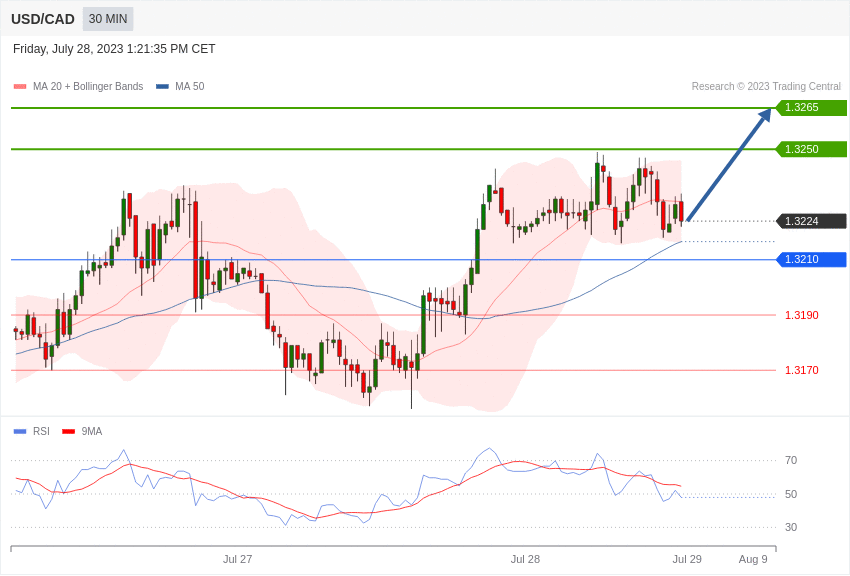
Task: Click the RSI 30 level label
Action: tap(791, 527)
